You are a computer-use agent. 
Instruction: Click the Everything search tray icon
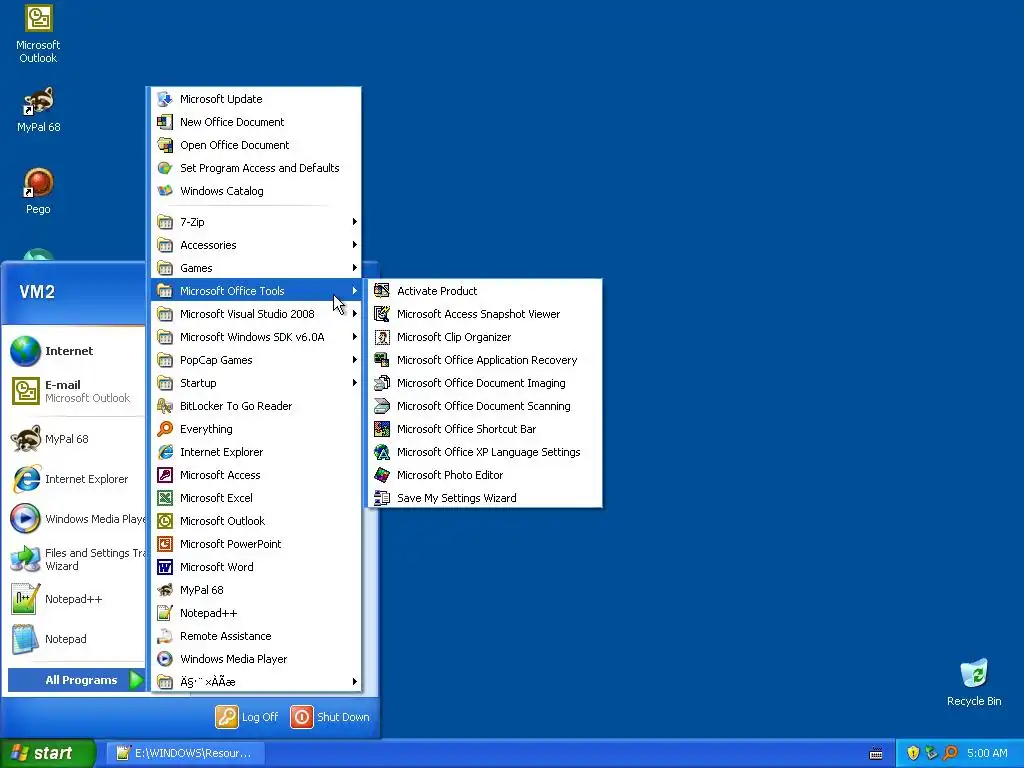coord(950,753)
